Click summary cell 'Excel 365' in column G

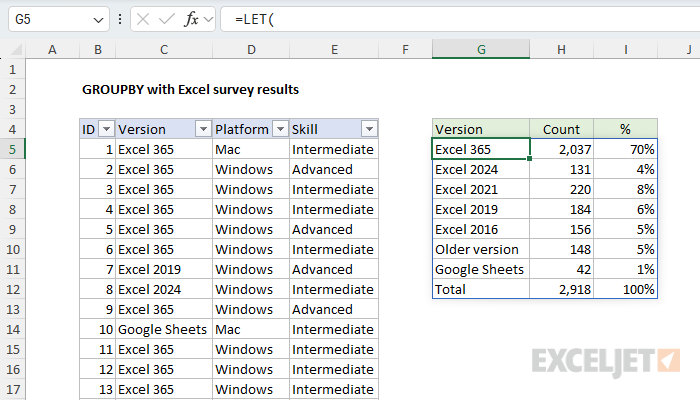(481, 150)
